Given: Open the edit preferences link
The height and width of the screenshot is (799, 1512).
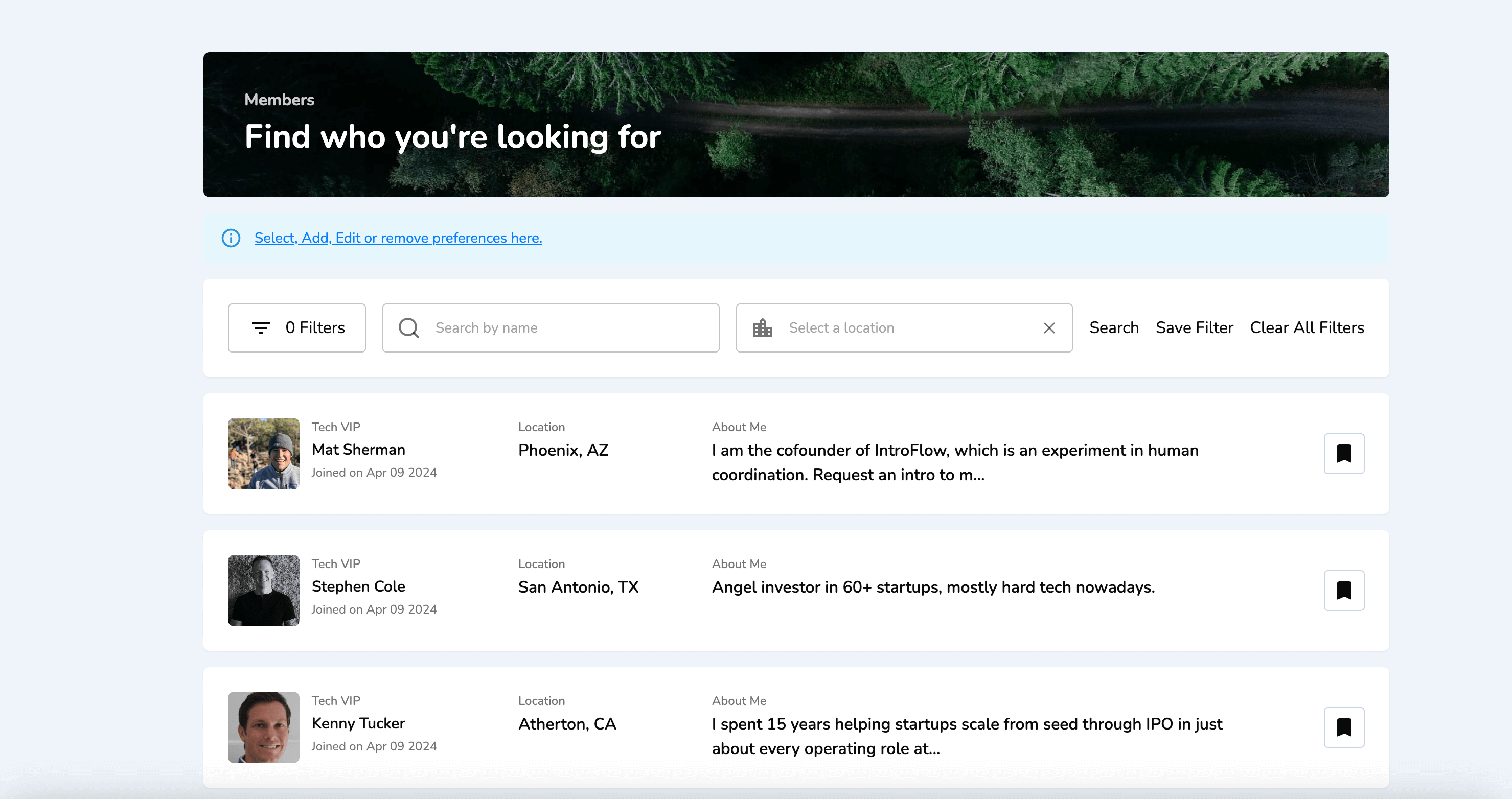Looking at the screenshot, I should (398, 238).
